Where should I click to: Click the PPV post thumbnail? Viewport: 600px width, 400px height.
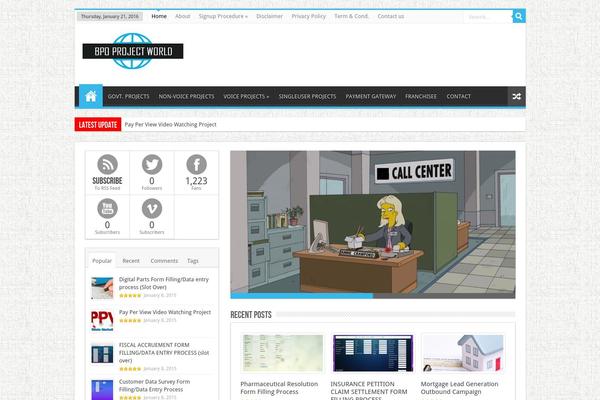point(102,321)
